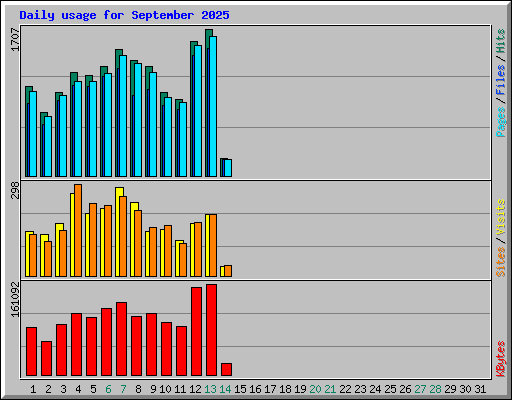Click the small orange sites bar for day 14
The image size is (512, 400).
(228, 271)
